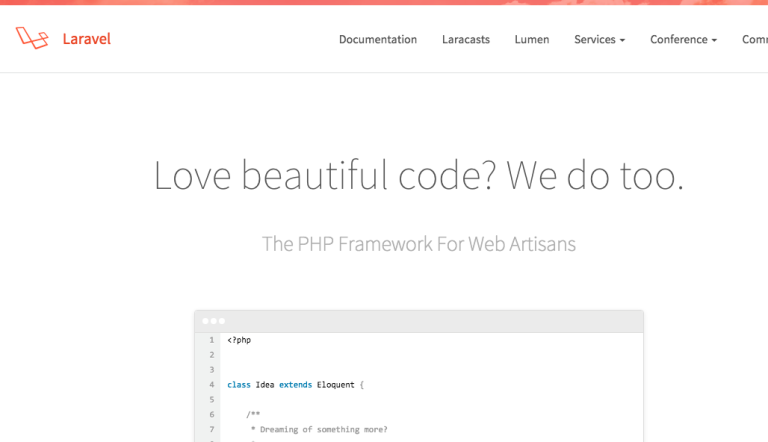Click the 'class Idea extends Eloquent' line

tap(295, 385)
